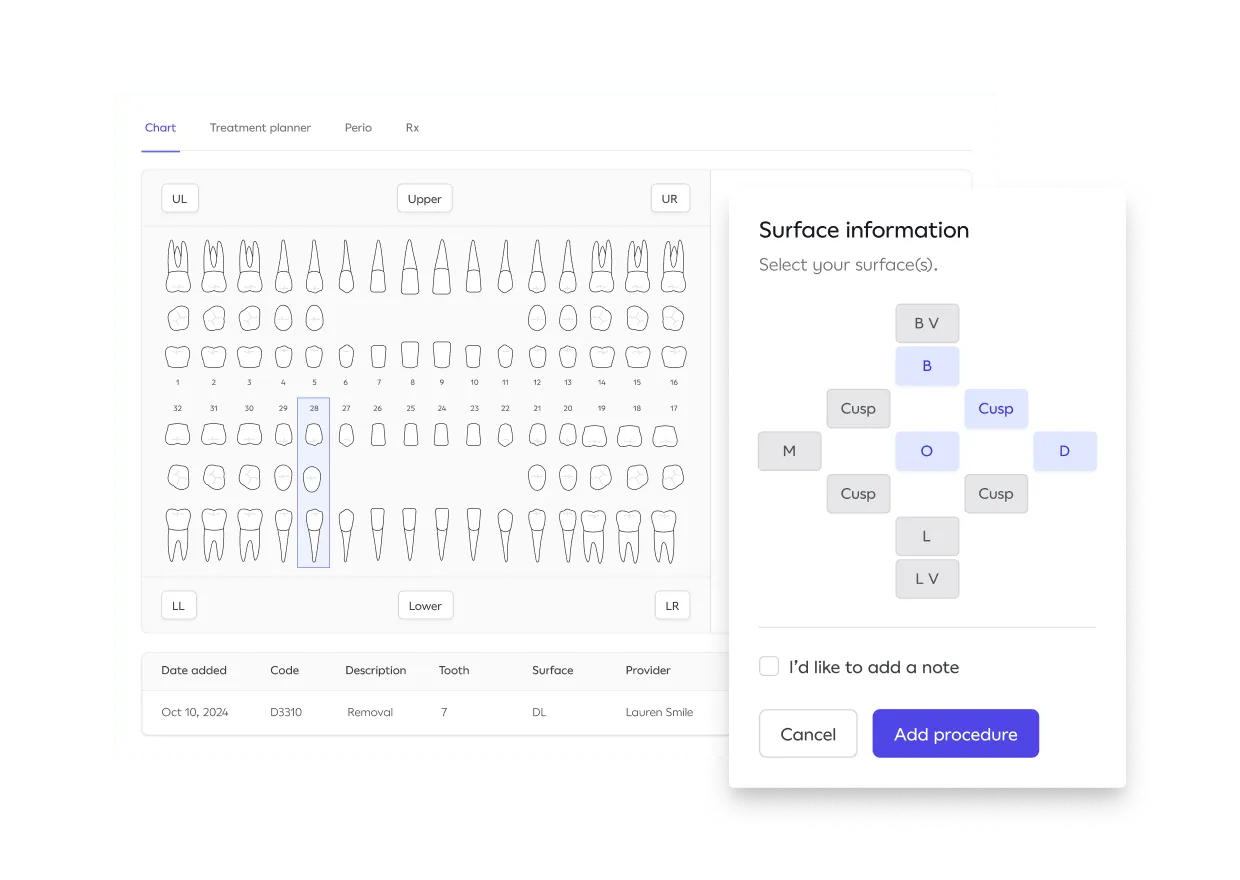Click the Add procedure button
Image resolution: width=1240 pixels, height=880 pixels.
(x=955, y=734)
